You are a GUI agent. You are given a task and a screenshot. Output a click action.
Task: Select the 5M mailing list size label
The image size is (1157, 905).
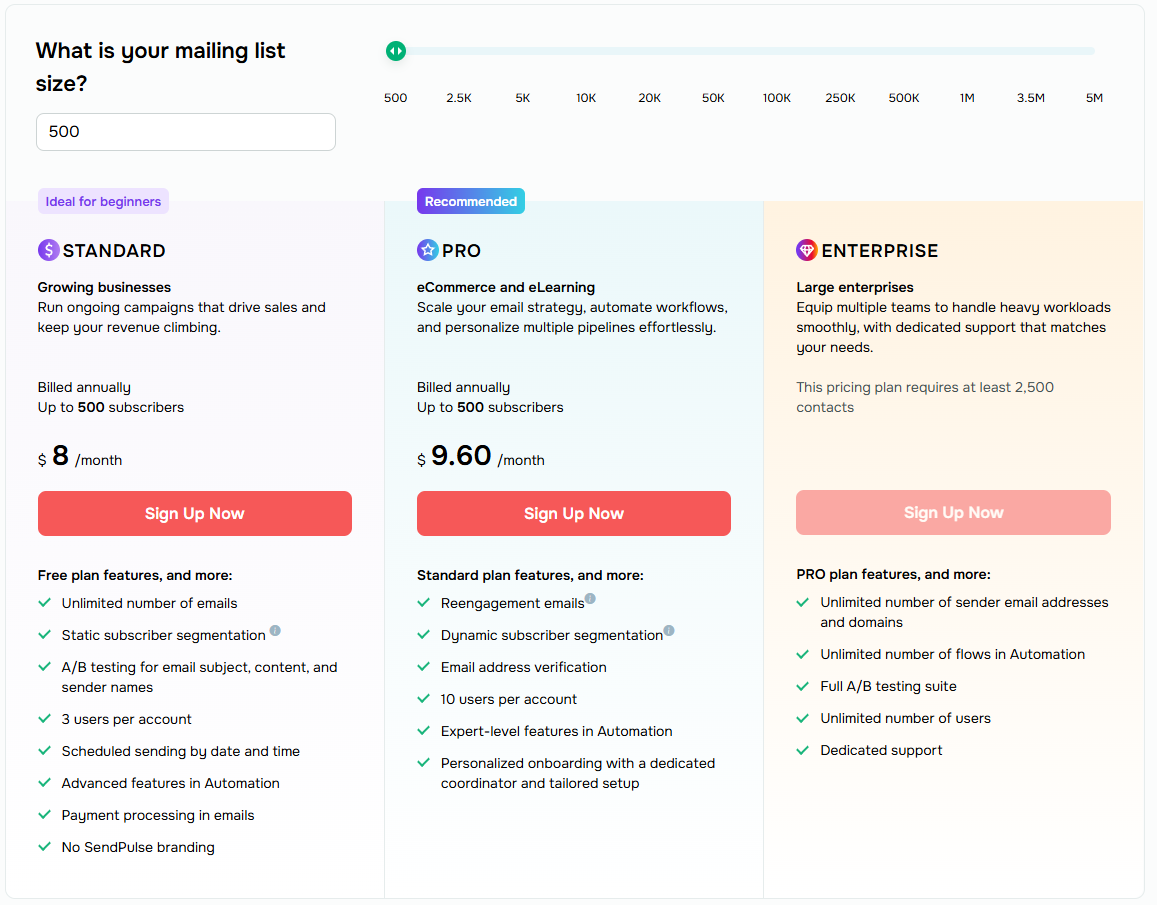1094,98
